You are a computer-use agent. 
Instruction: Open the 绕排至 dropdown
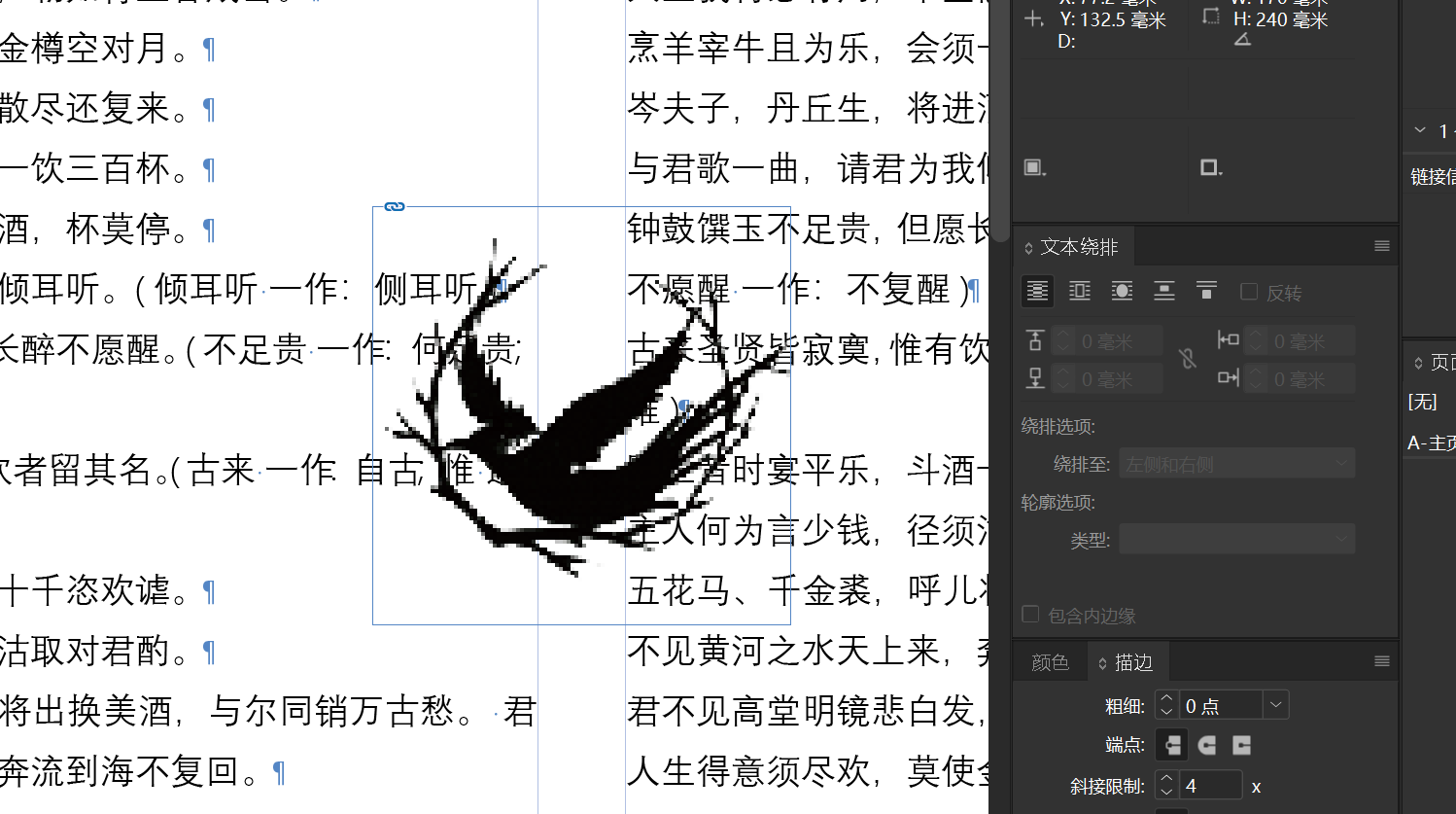[x=1236, y=464]
